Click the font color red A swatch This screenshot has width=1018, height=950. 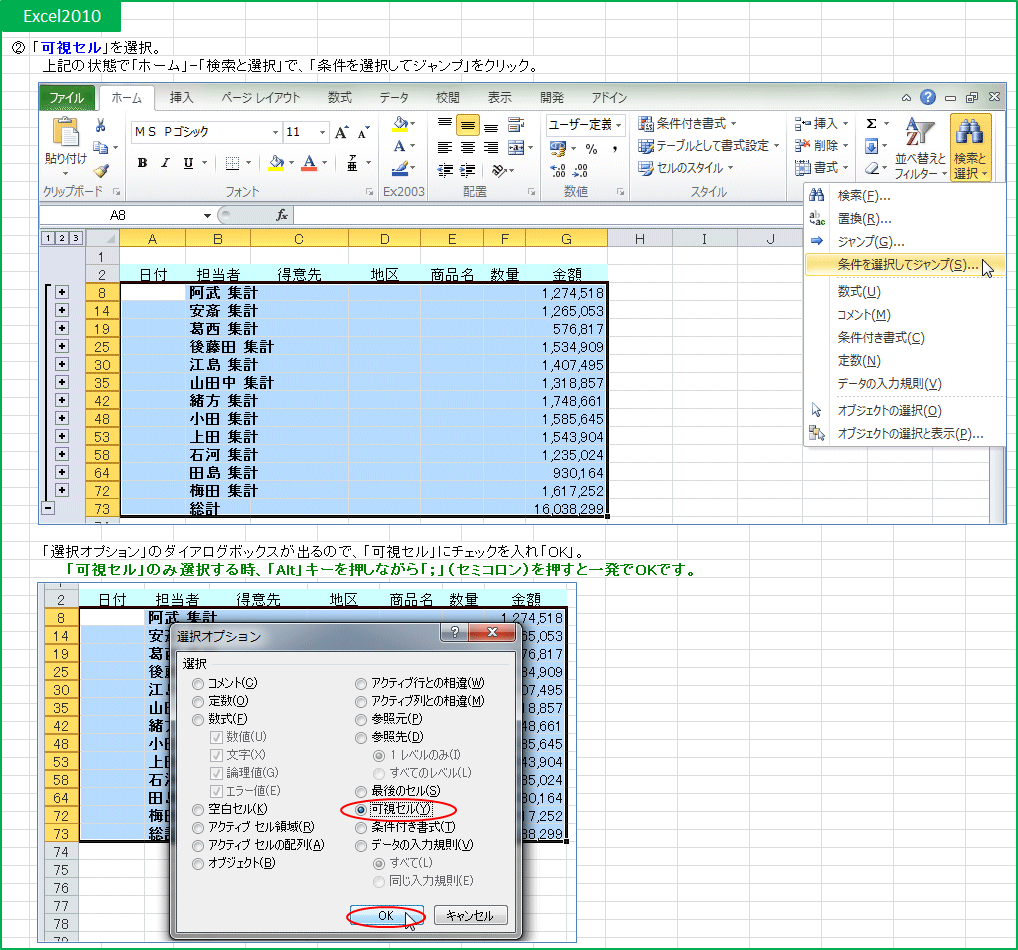click(310, 163)
